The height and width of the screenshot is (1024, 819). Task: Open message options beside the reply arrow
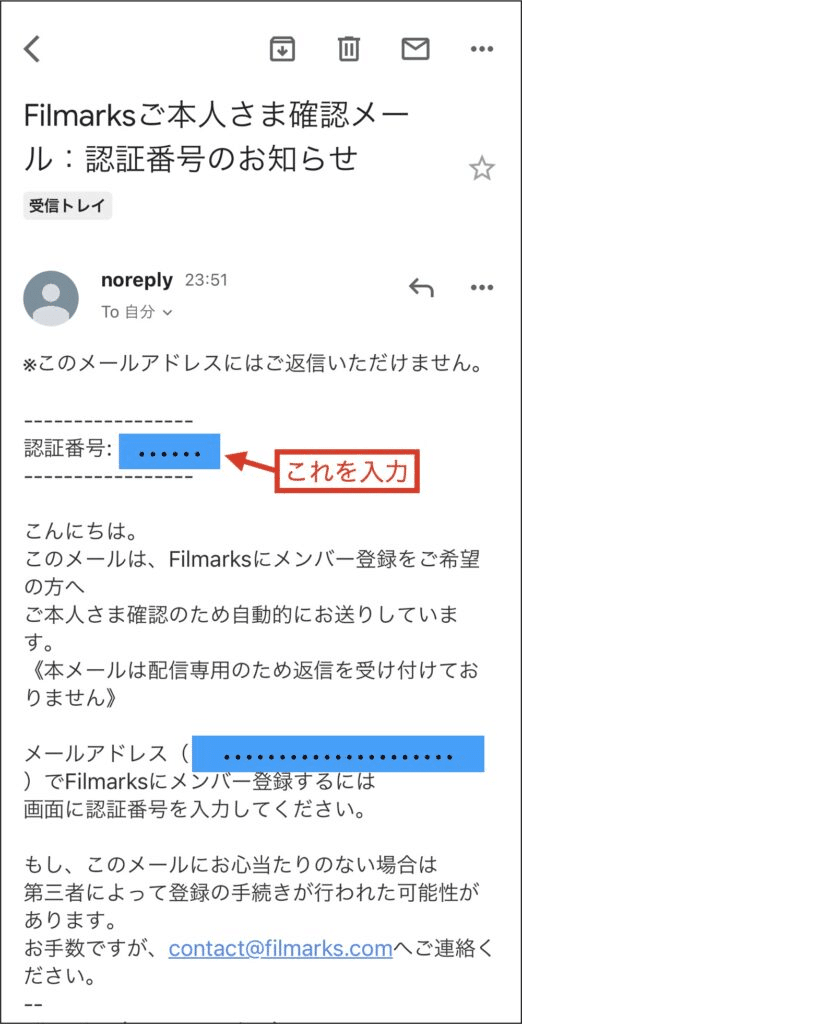pos(482,287)
